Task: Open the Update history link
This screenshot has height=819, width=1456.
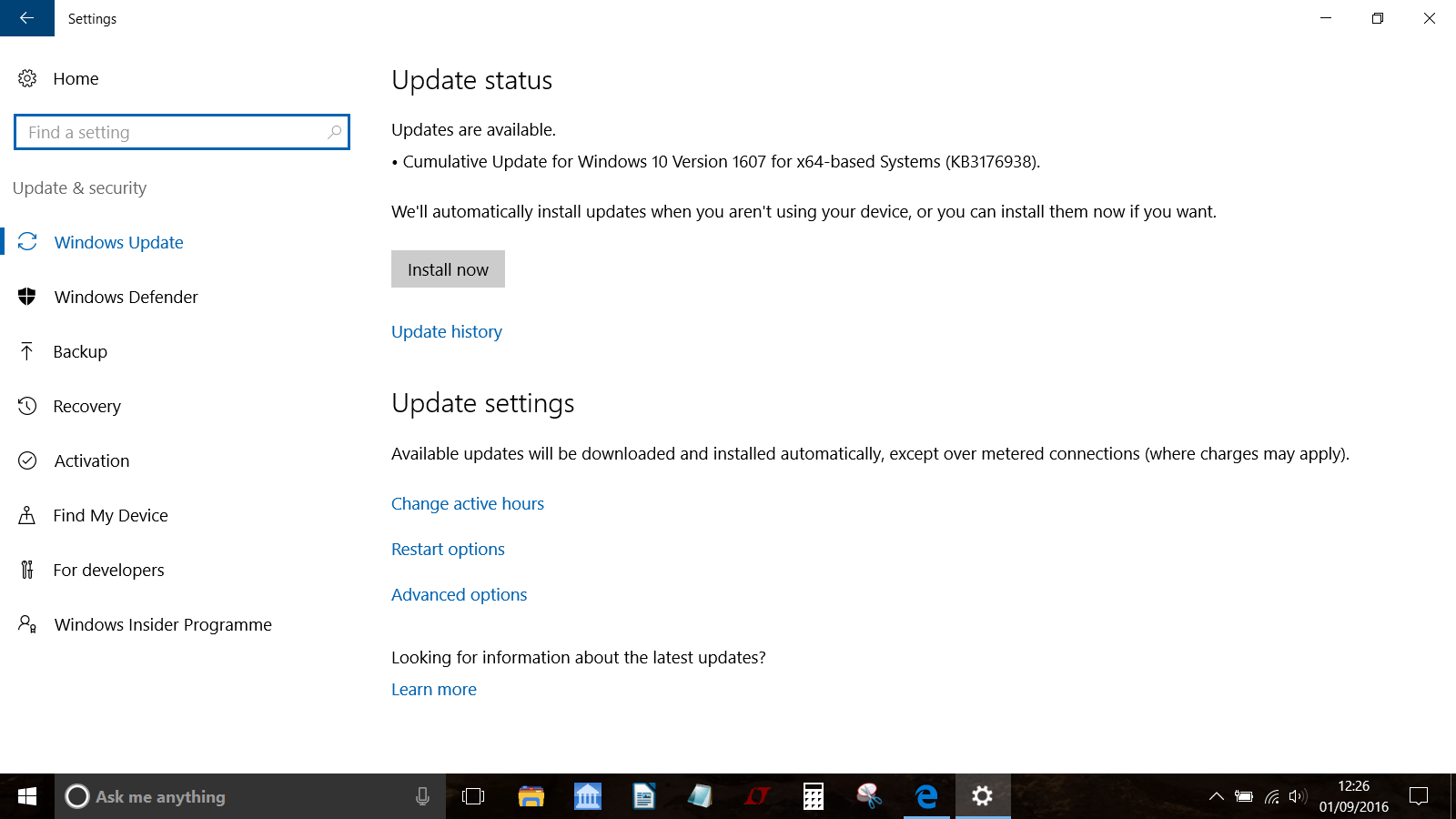Action: point(447,331)
